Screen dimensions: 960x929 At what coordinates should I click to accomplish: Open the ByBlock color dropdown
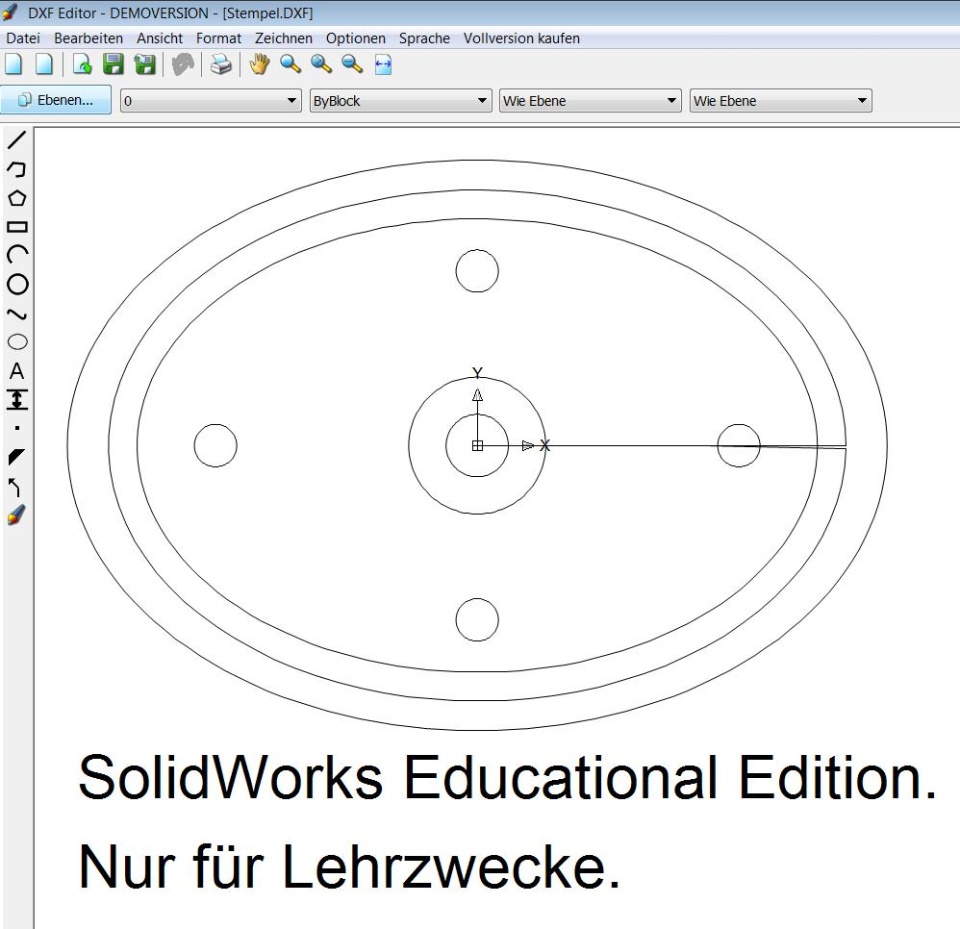point(400,100)
